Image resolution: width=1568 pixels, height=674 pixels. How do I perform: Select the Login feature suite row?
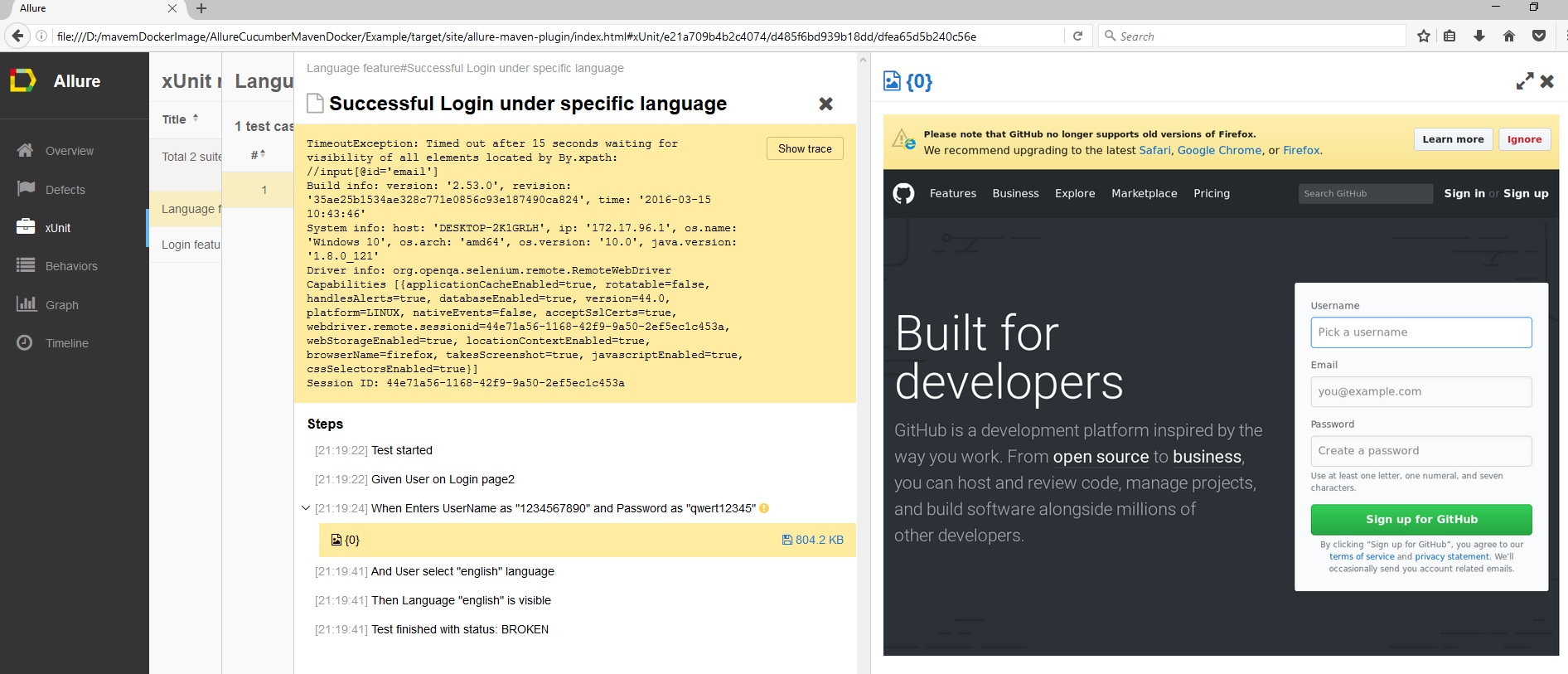(186, 245)
